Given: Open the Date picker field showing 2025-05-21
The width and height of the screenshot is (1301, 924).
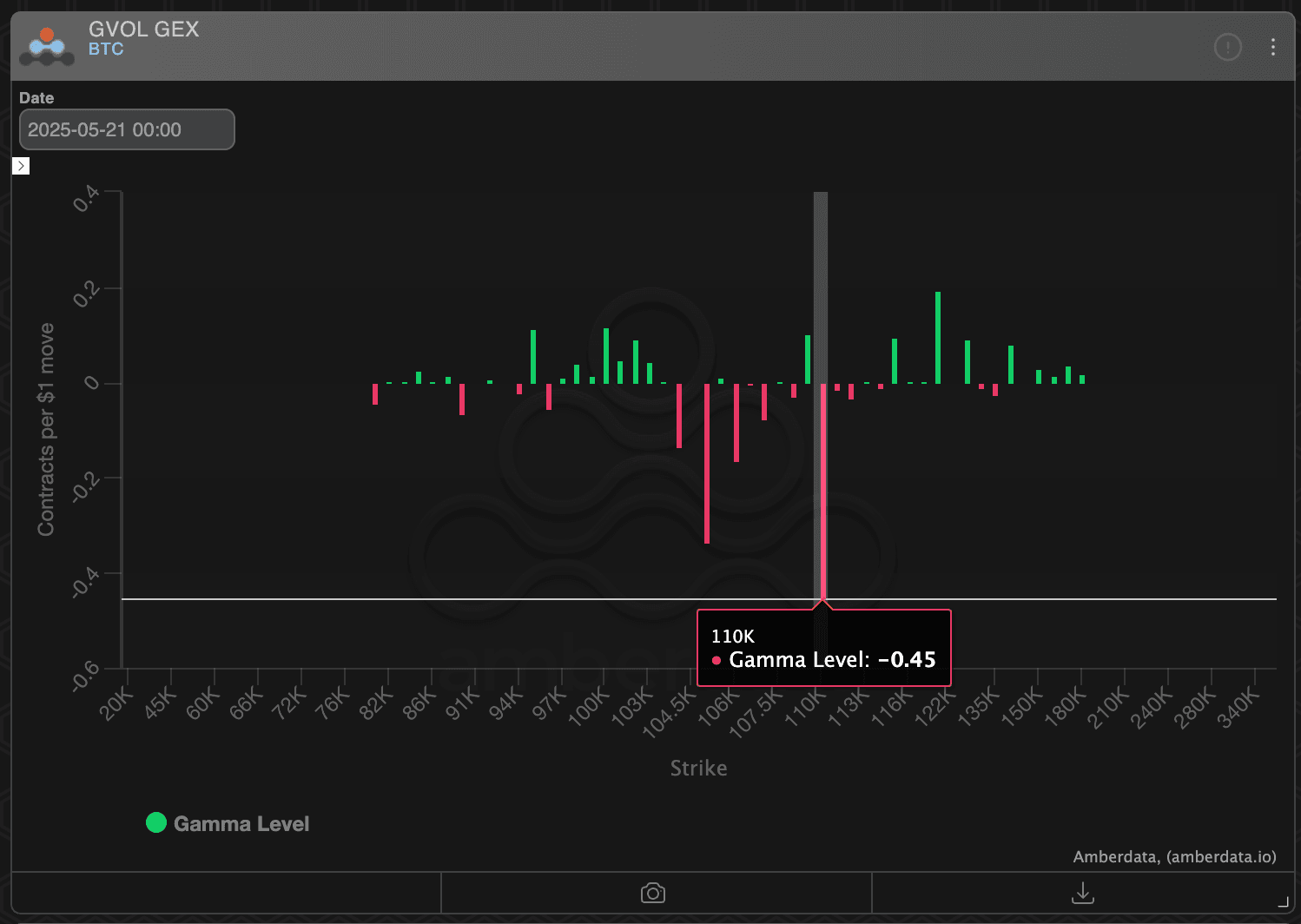Looking at the screenshot, I should coord(127,129).
